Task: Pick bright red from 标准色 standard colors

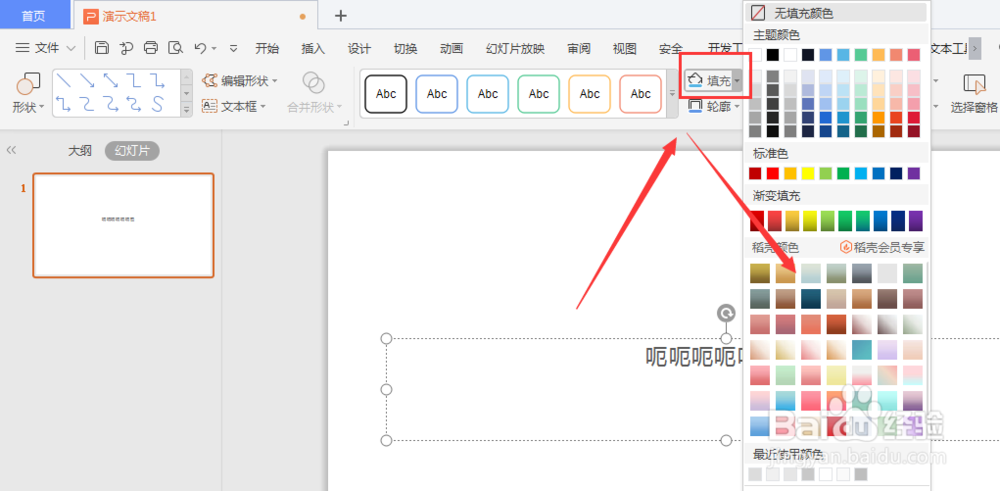Action: pyautogui.click(x=773, y=173)
